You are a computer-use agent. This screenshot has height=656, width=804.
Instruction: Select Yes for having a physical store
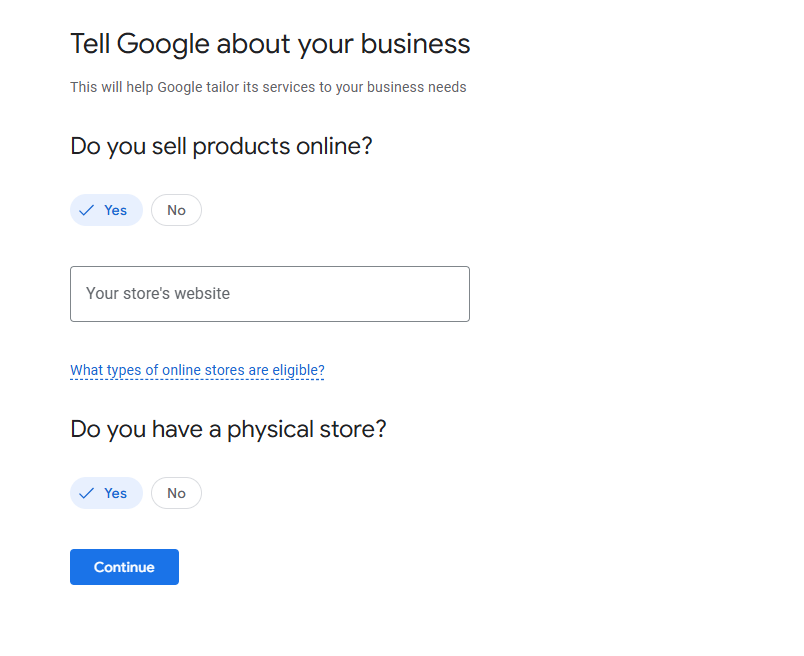click(x=106, y=493)
